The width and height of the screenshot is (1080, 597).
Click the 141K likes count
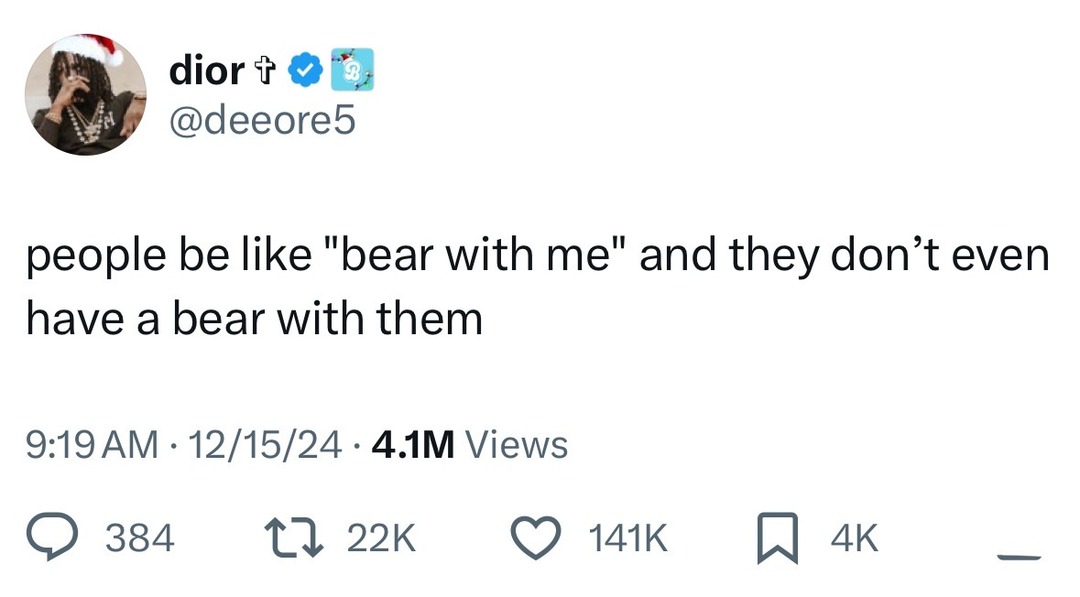[628, 540]
